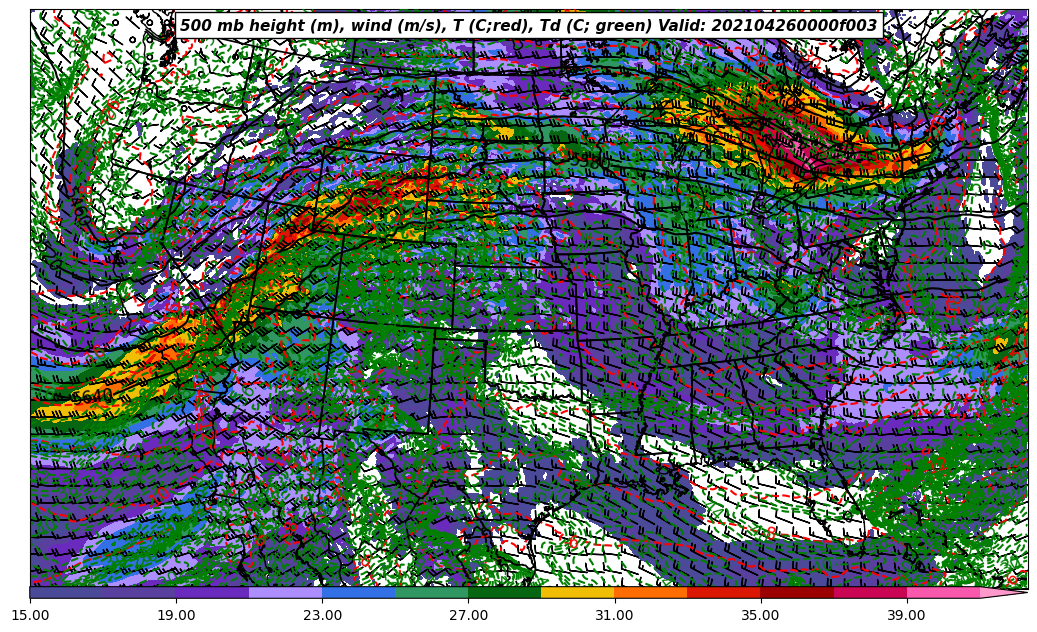Select the dark green colorbar segment
This screenshot has width=1037, height=632.
click(x=504, y=593)
